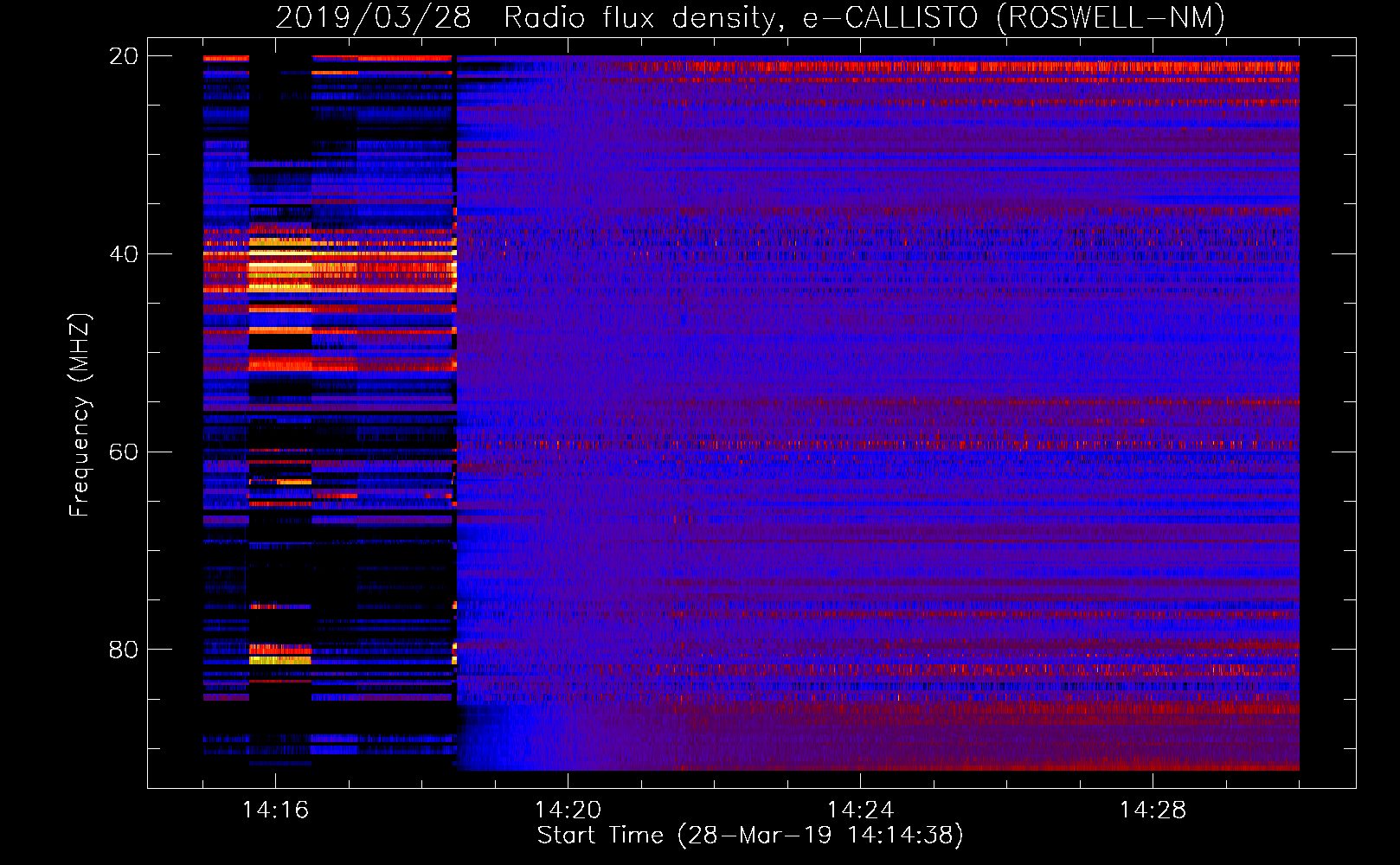1400x865 pixels.
Task: Click the 14:28 time tick label
Action: click(x=1153, y=810)
